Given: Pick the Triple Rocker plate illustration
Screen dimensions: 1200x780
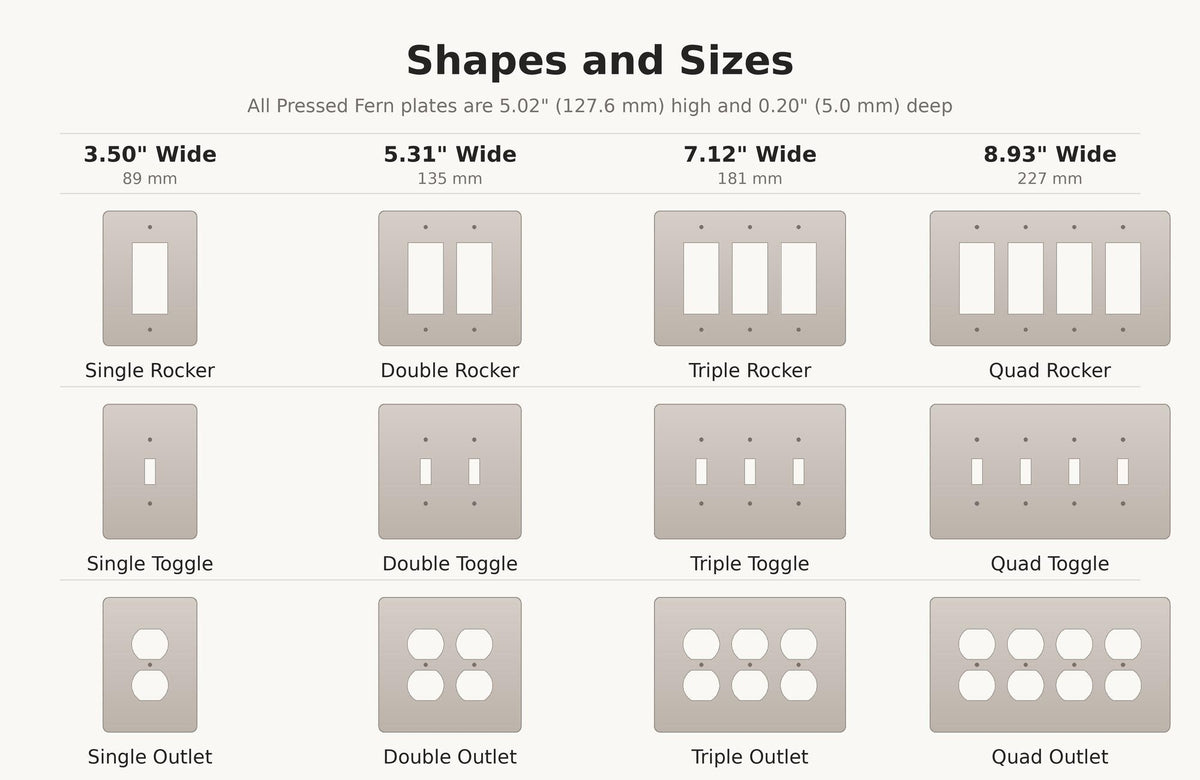Looking at the screenshot, I should [x=750, y=278].
